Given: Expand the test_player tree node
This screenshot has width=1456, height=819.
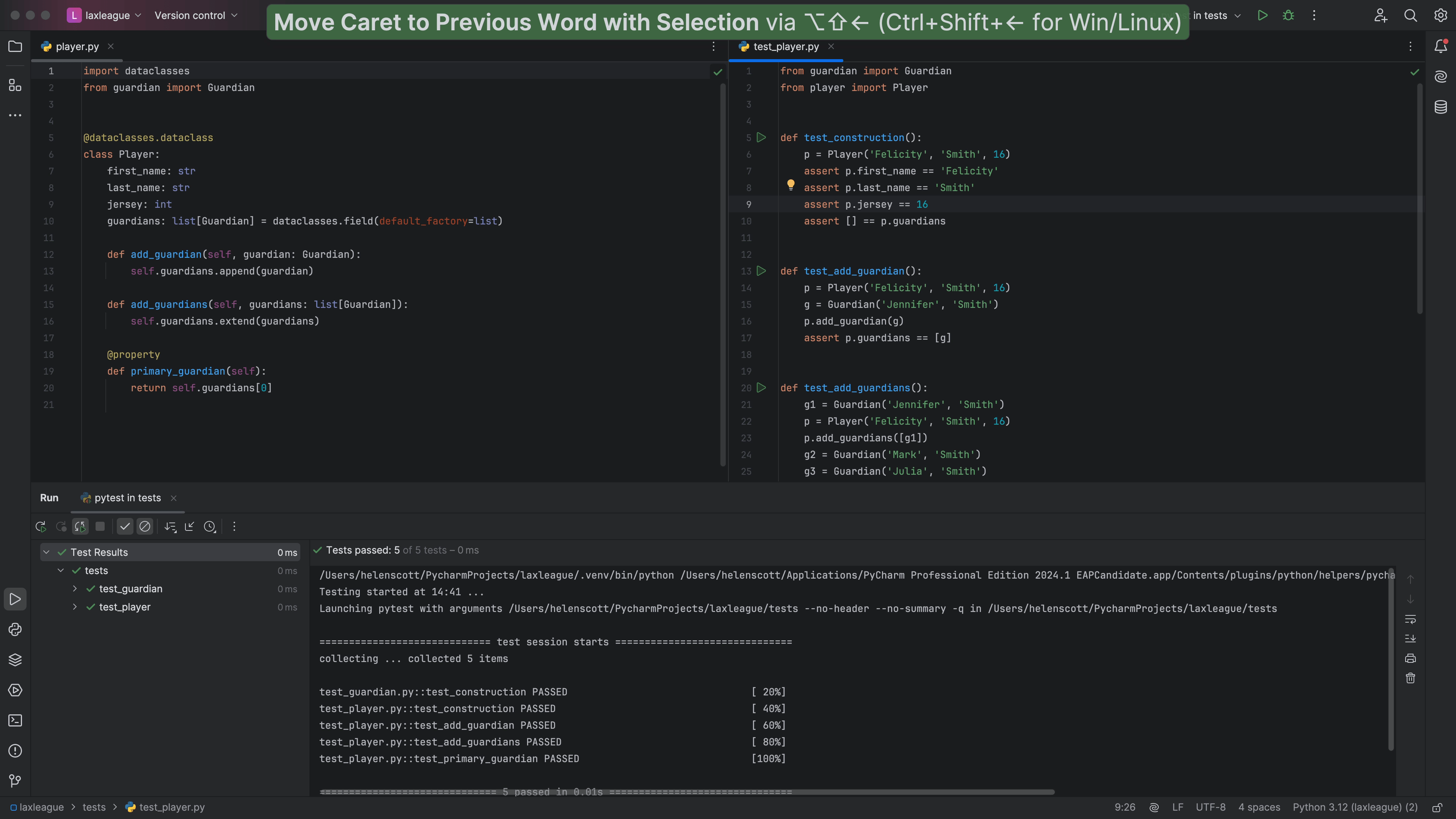Looking at the screenshot, I should pyautogui.click(x=75, y=607).
